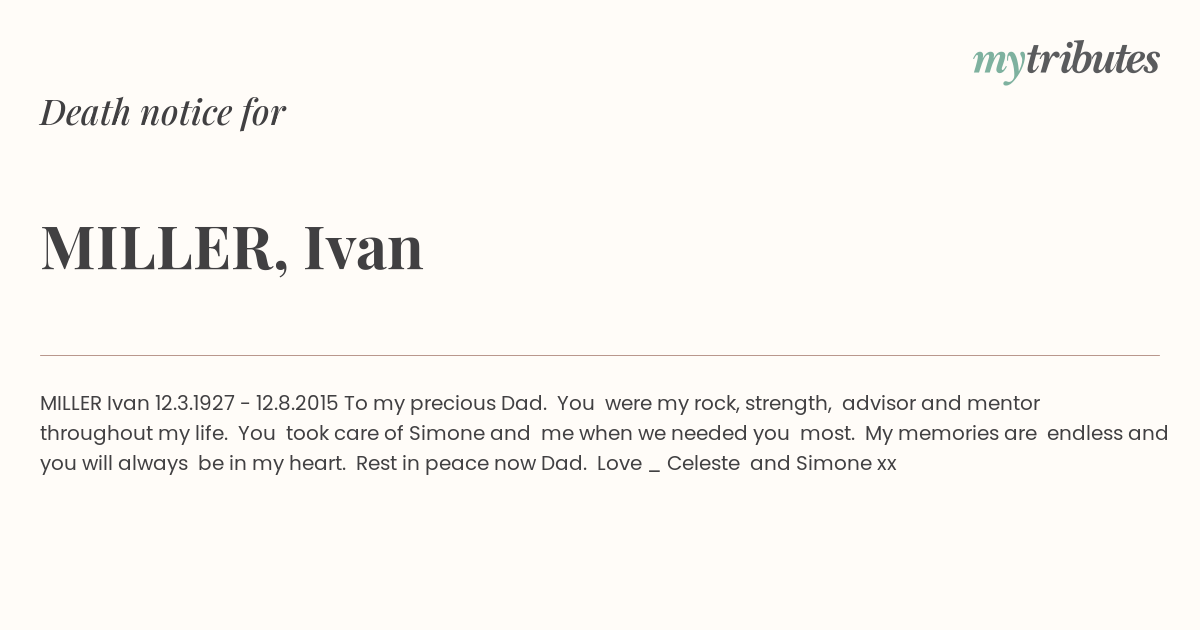Screen dimensions: 1200x630
Task: Click the horizontal divider line
Action: (600, 355)
